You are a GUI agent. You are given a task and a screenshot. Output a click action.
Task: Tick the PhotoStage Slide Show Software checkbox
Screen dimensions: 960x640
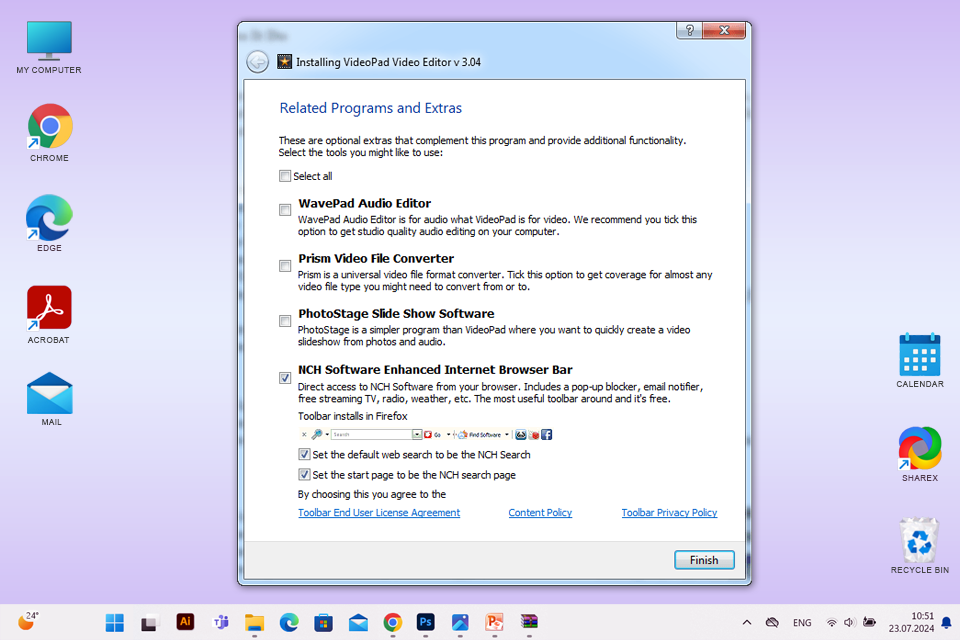click(x=285, y=321)
